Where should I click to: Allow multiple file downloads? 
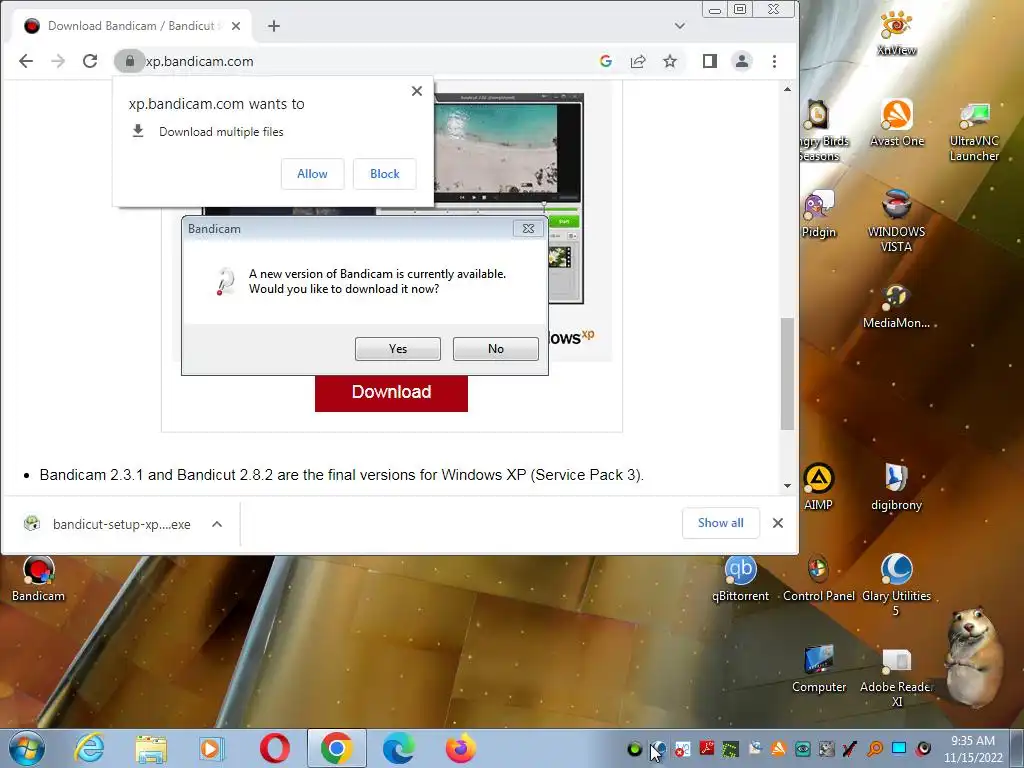312,174
